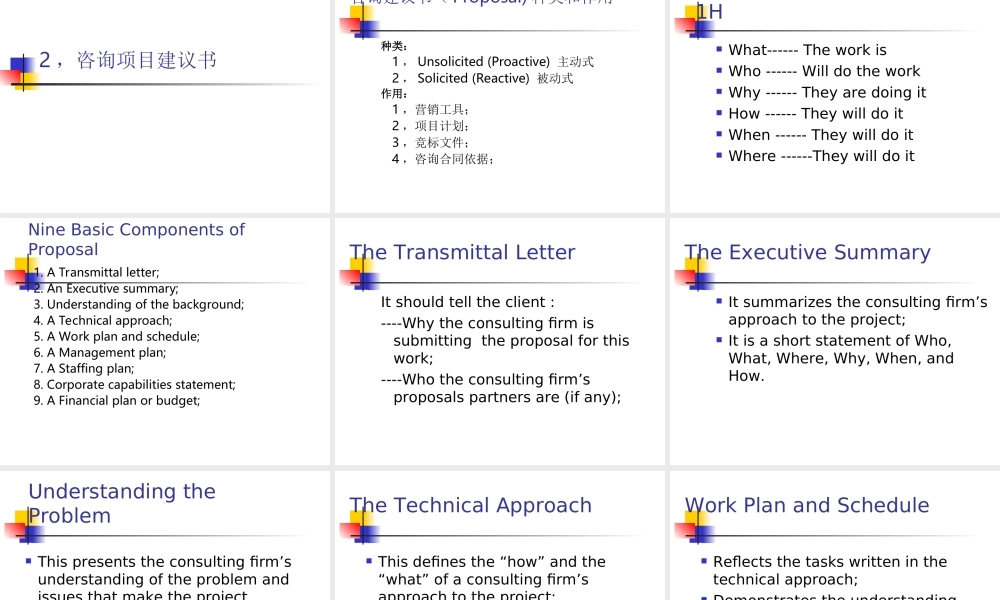This screenshot has height=600, width=1000.
Task: Select the Nine Basic Components of Proposal heading
Action: 136,239
